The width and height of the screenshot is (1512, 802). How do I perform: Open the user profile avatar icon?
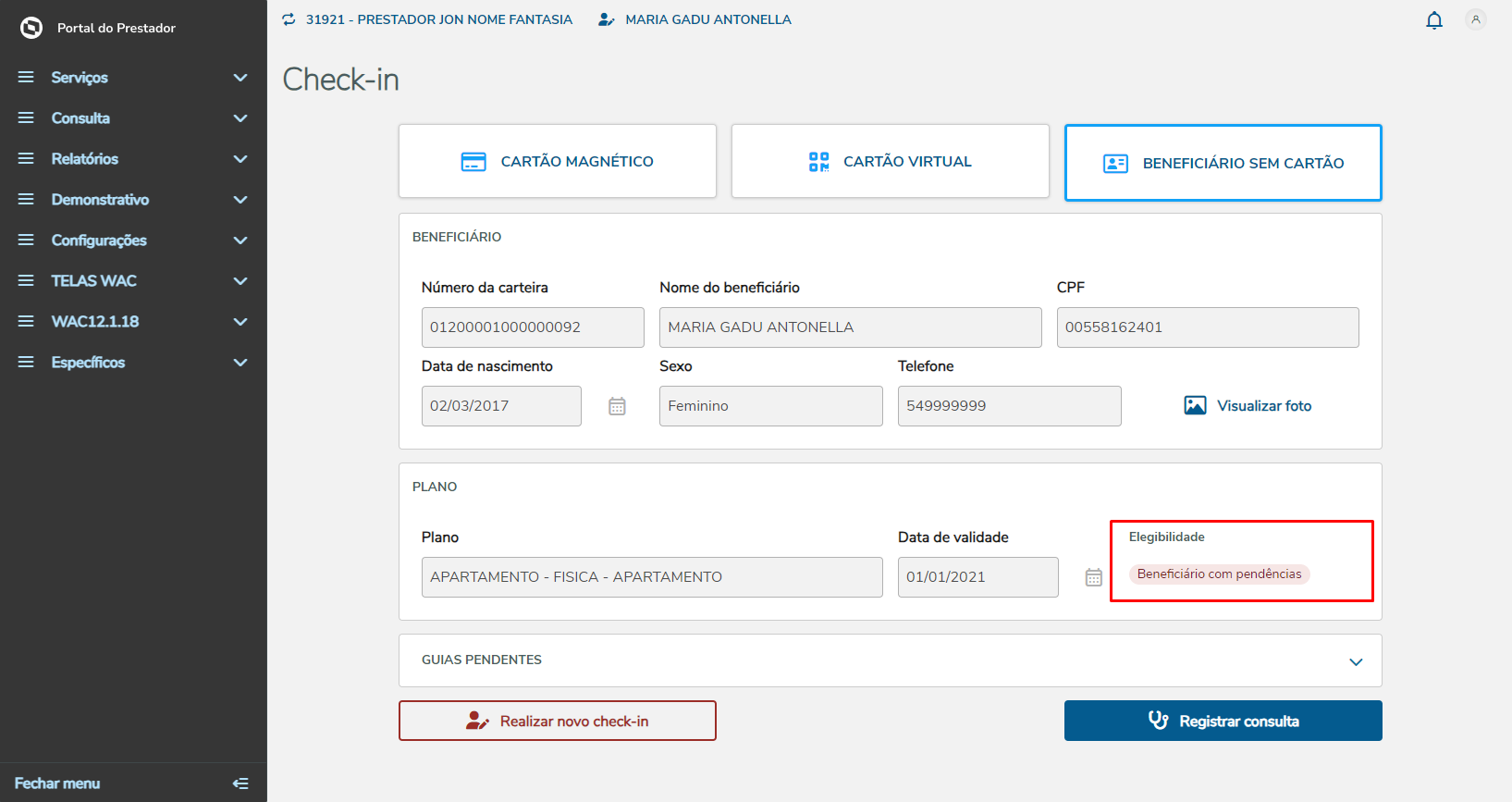1476,19
